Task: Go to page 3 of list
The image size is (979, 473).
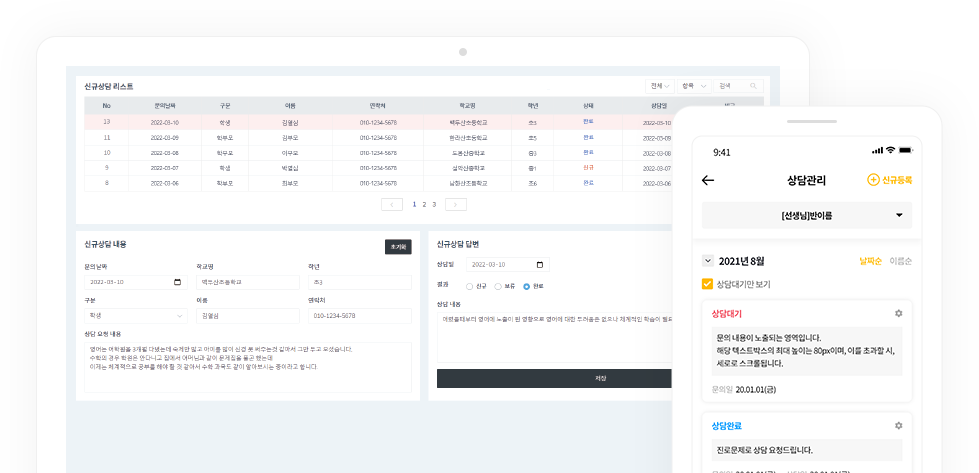Action: (434, 204)
